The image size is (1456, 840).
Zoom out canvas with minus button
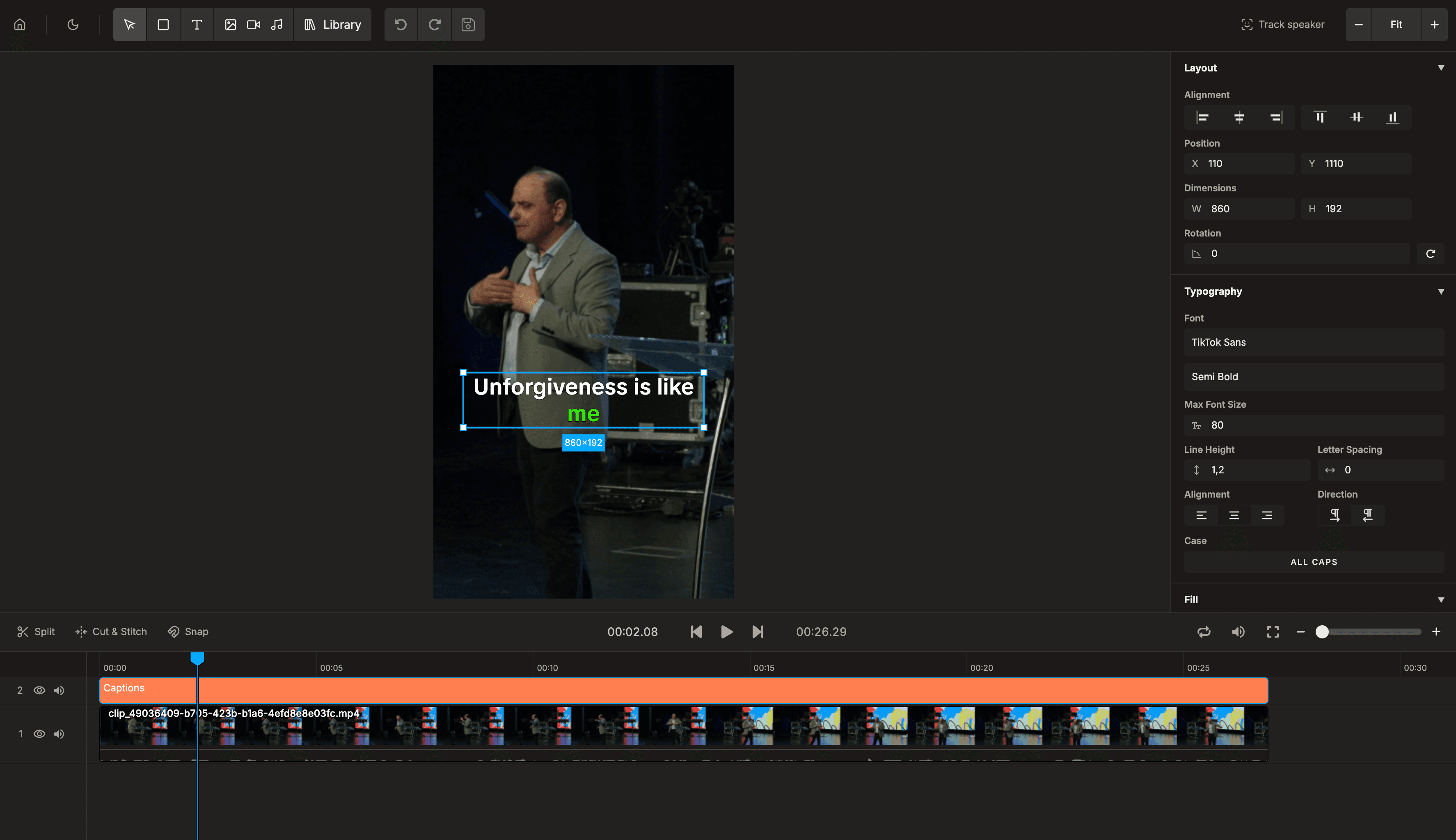click(x=1359, y=24)
